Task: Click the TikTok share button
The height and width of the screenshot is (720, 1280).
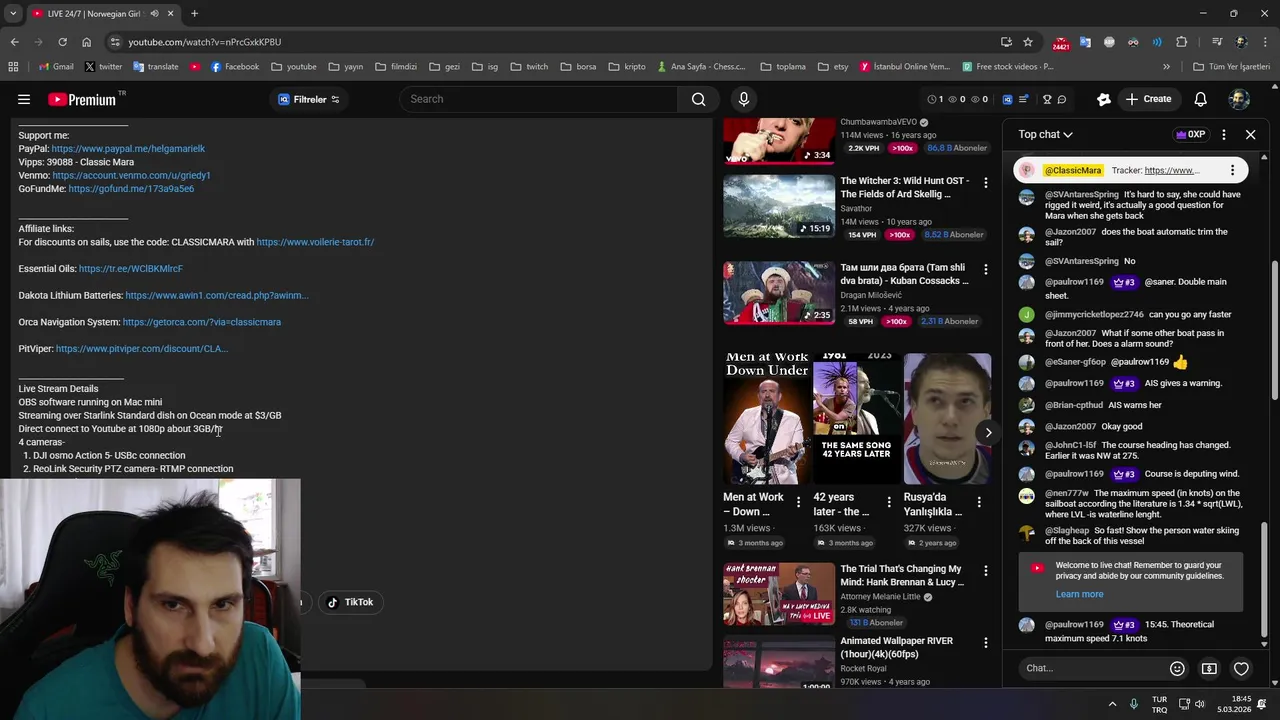Action: coord(350,602)
